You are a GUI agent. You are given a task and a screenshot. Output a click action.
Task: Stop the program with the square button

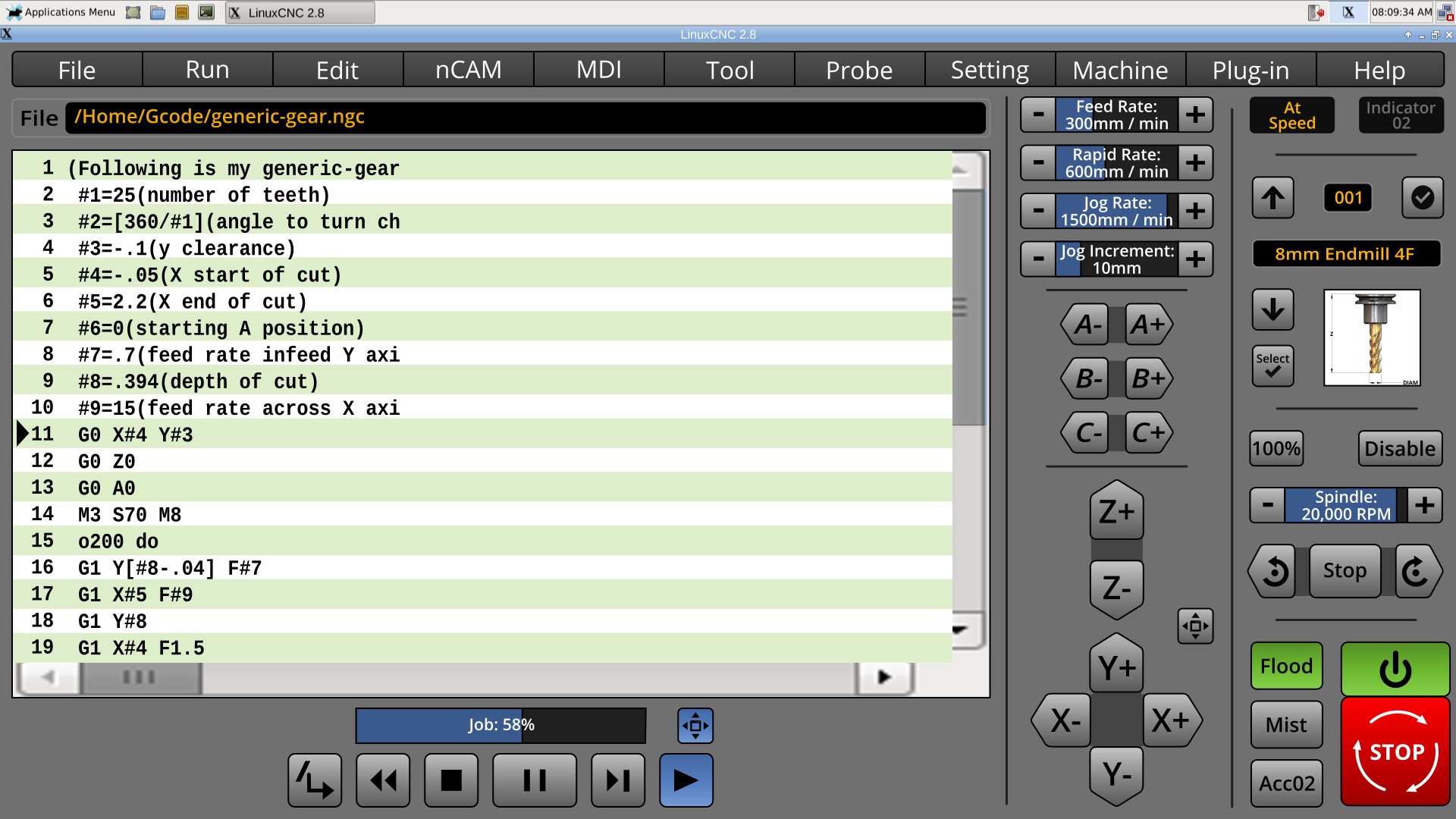point(451,780)
